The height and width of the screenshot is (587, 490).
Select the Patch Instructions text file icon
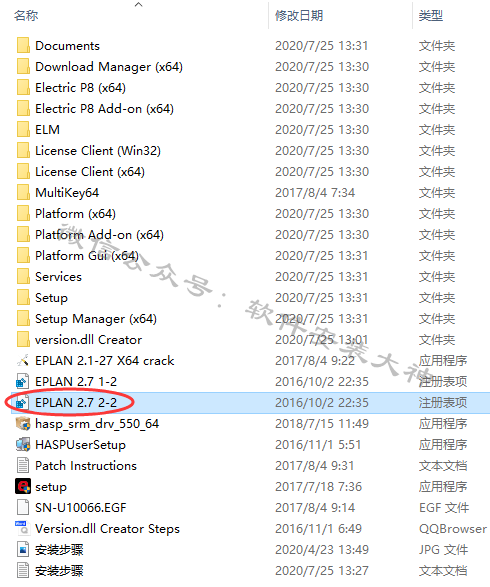(23, 465)
